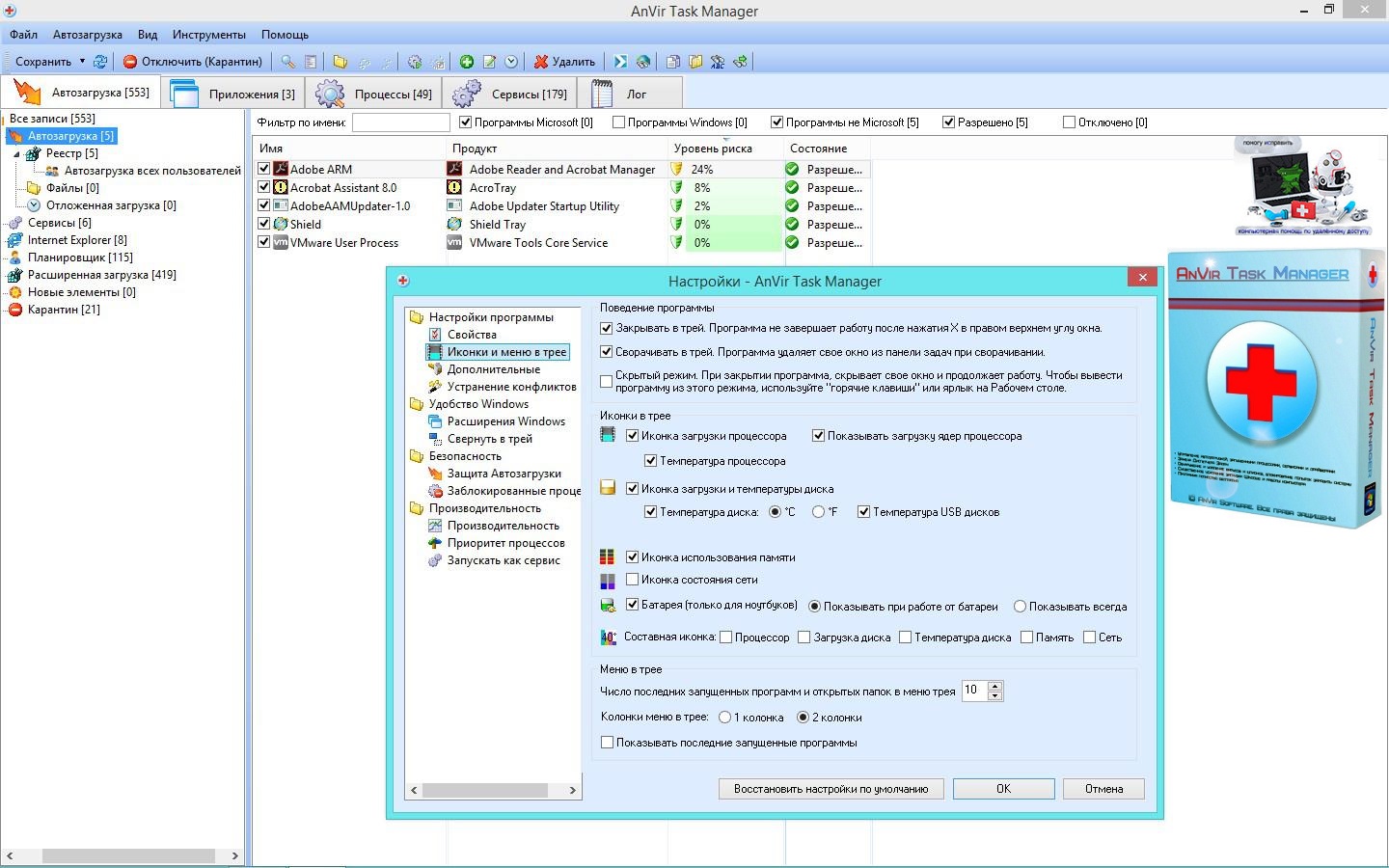Click the composite icon in settings
This screenshot has height=868, width=1389.
[x=609, y=637]
